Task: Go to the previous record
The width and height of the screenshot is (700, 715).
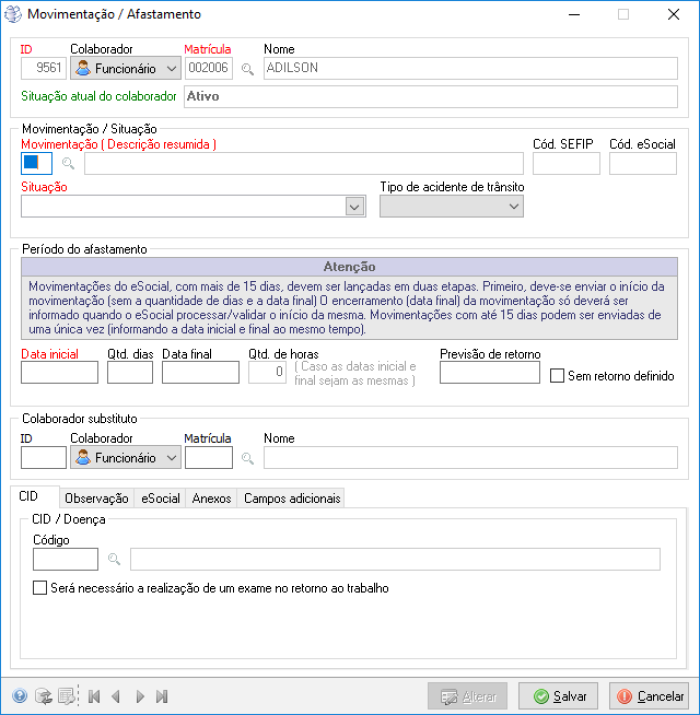Action: (116, 696)
